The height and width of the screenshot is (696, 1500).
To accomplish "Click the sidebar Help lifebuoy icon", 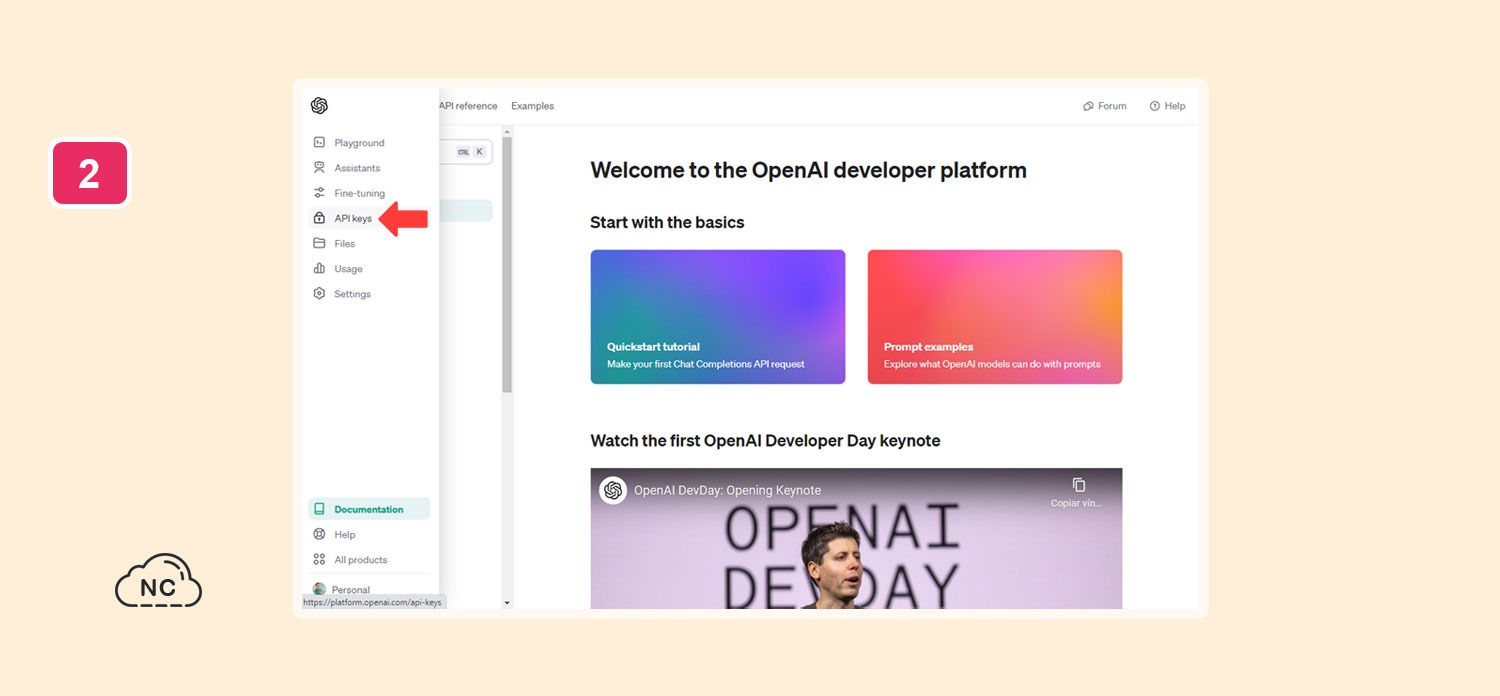I will pyautogui.click(x=319, y=534).
